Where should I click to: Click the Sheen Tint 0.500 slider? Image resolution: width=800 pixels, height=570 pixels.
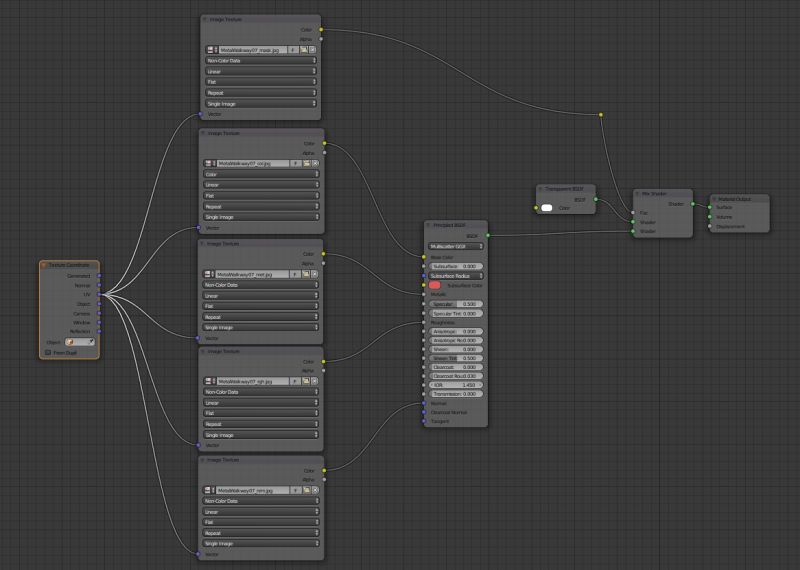(x=456, y=358)
